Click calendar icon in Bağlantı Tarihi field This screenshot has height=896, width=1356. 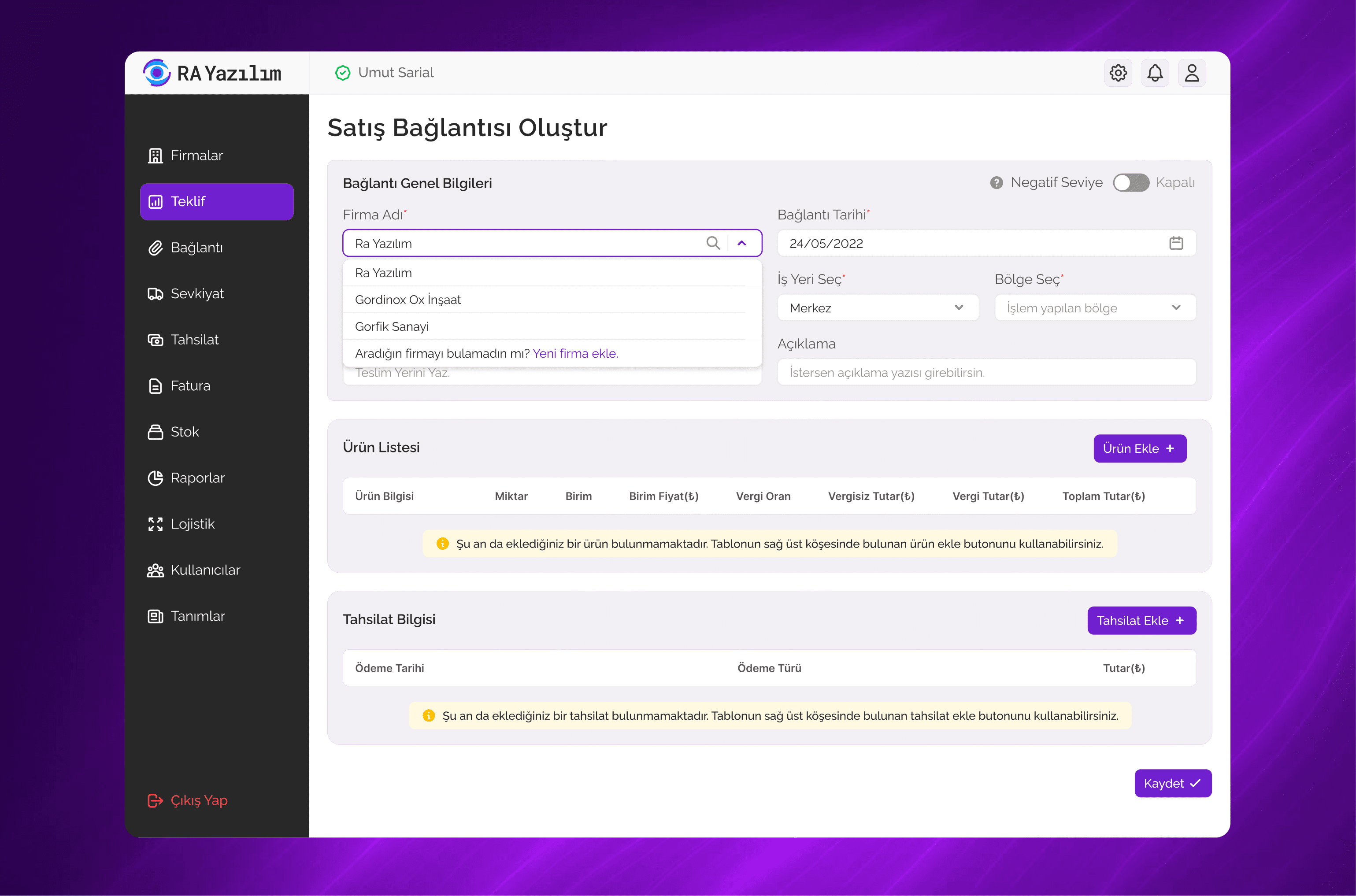point(1176,244)
